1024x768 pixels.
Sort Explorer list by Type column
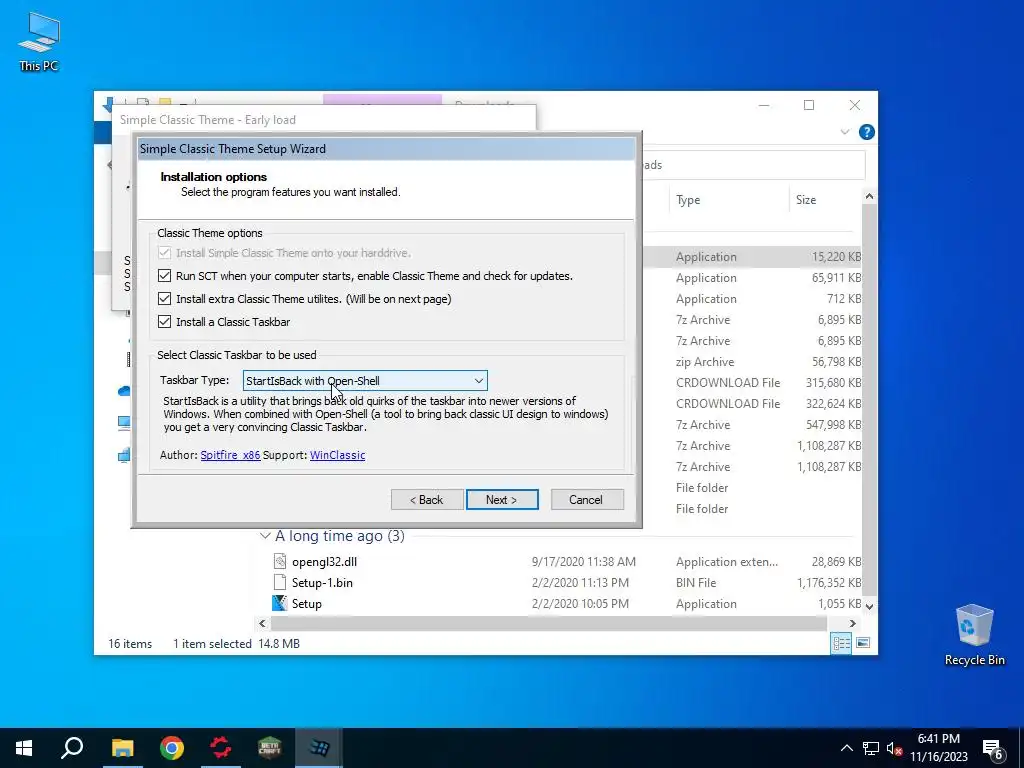[x=688, y=200]
